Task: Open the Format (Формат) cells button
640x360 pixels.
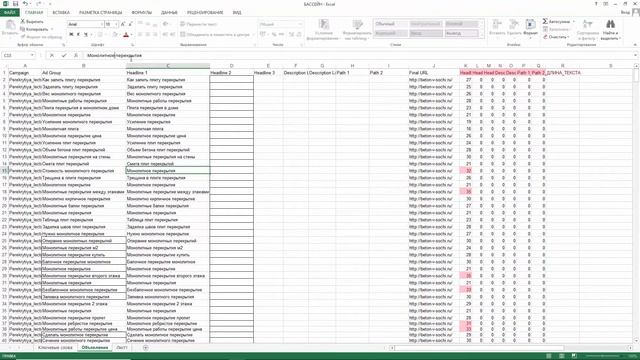Action: (x=530, y=29)
